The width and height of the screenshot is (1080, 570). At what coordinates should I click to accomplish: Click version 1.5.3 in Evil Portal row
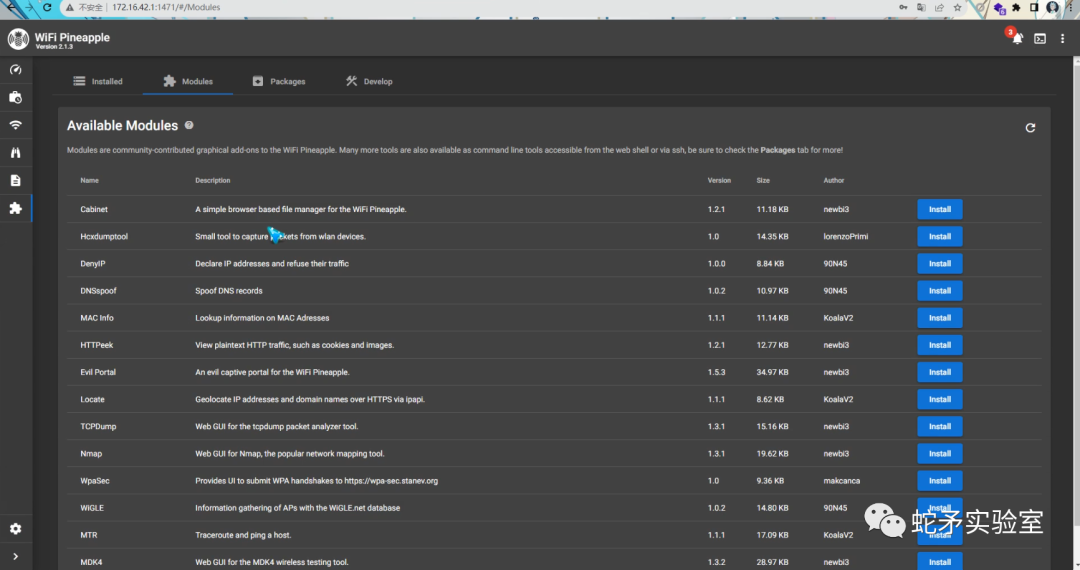click(716, 372)
